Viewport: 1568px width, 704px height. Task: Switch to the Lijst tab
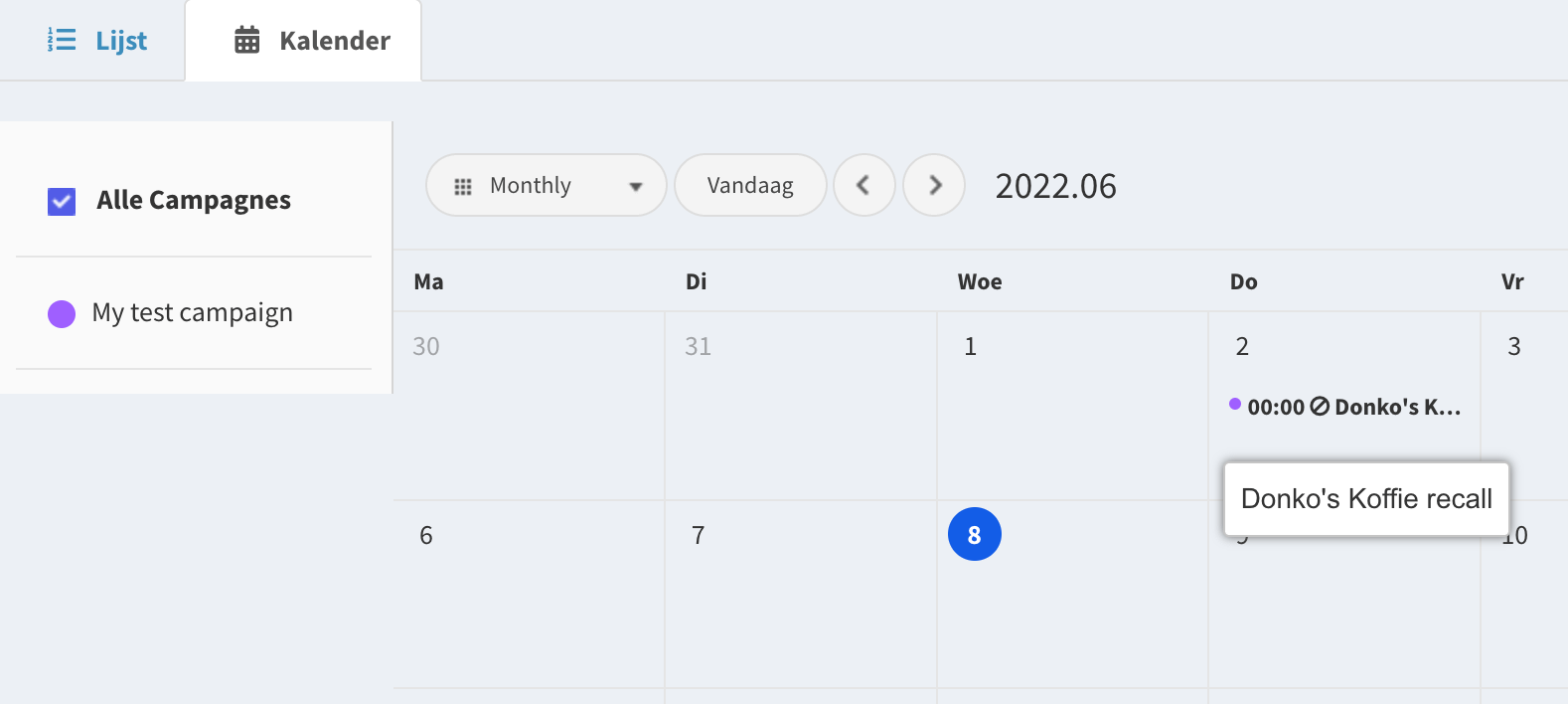pyautogui.click(x=97, y=41)
